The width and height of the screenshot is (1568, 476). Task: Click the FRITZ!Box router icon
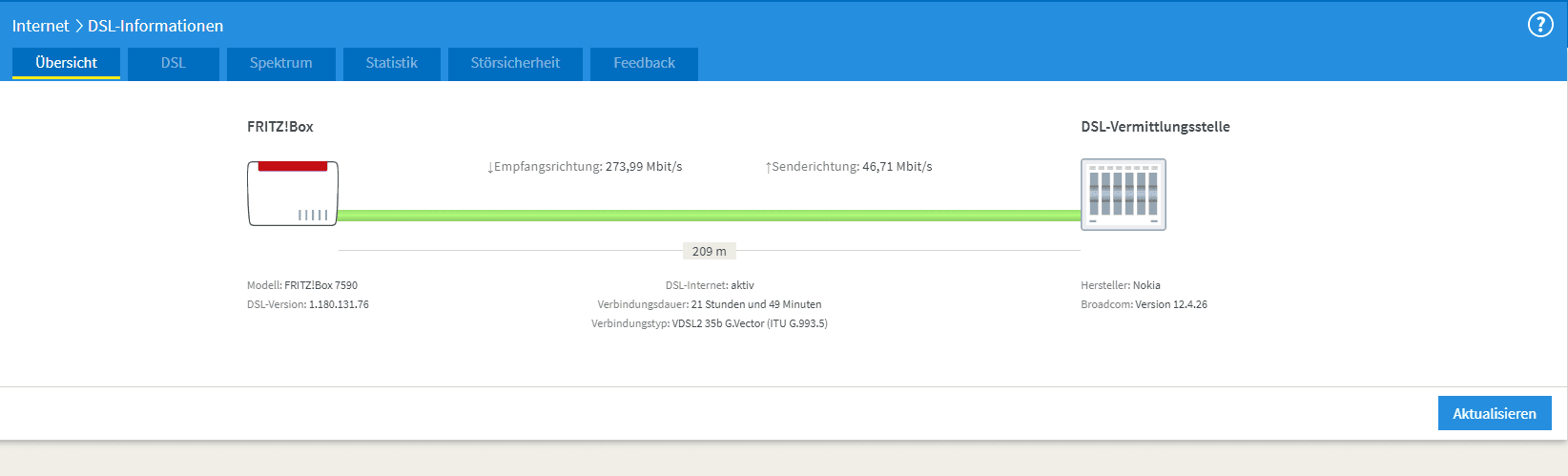click(x=293, y=194)
